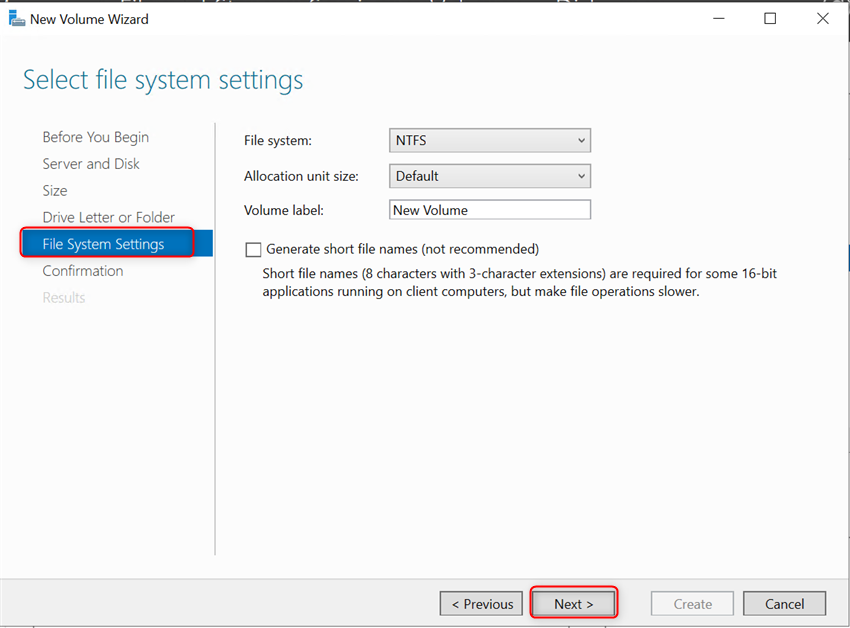This screenshot has width=850, height=628.
Task: Select the Server and Disk step
Action: point(91,164)
